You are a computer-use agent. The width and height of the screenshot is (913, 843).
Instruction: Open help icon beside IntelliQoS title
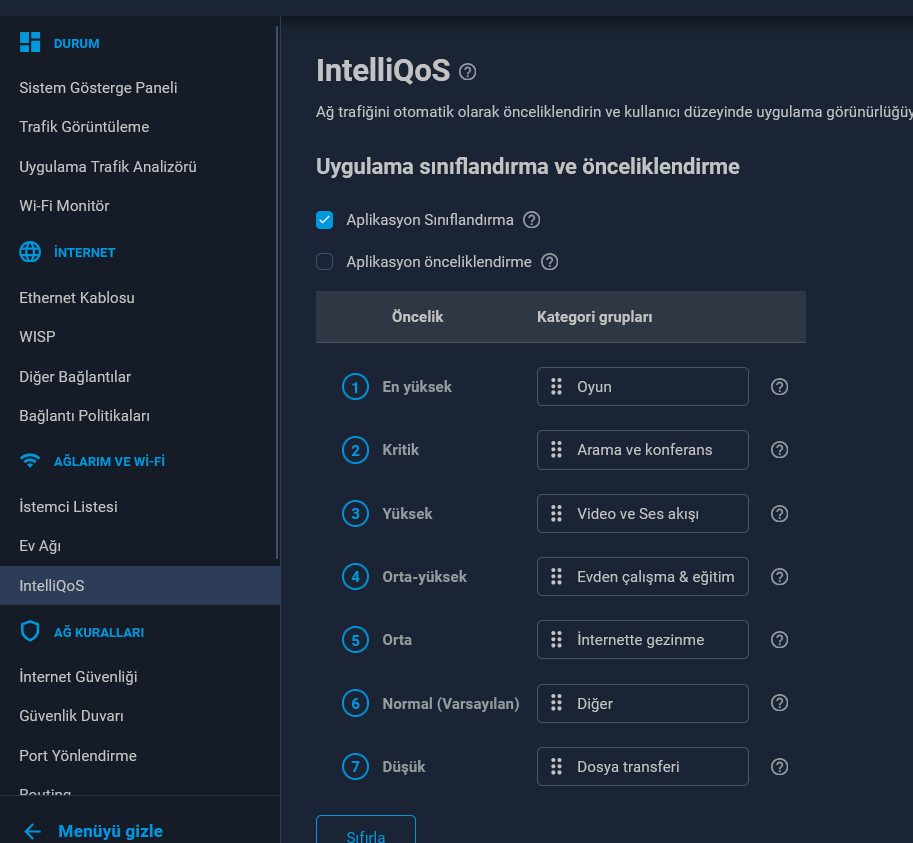tap(468, 72)
